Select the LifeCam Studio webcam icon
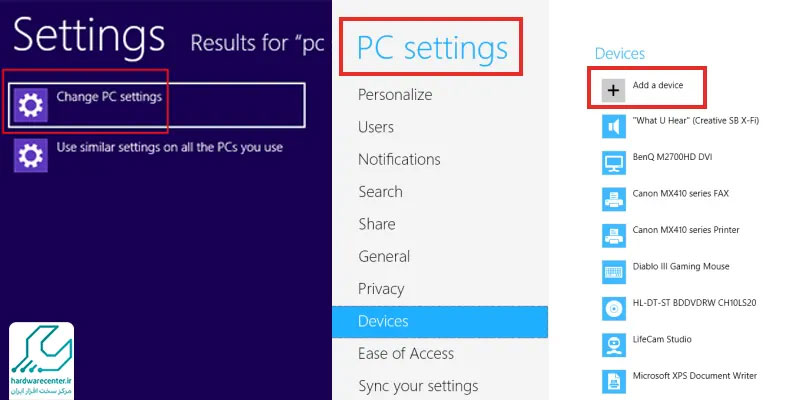This screenshot has width=800, height=400. coord(613,345)
